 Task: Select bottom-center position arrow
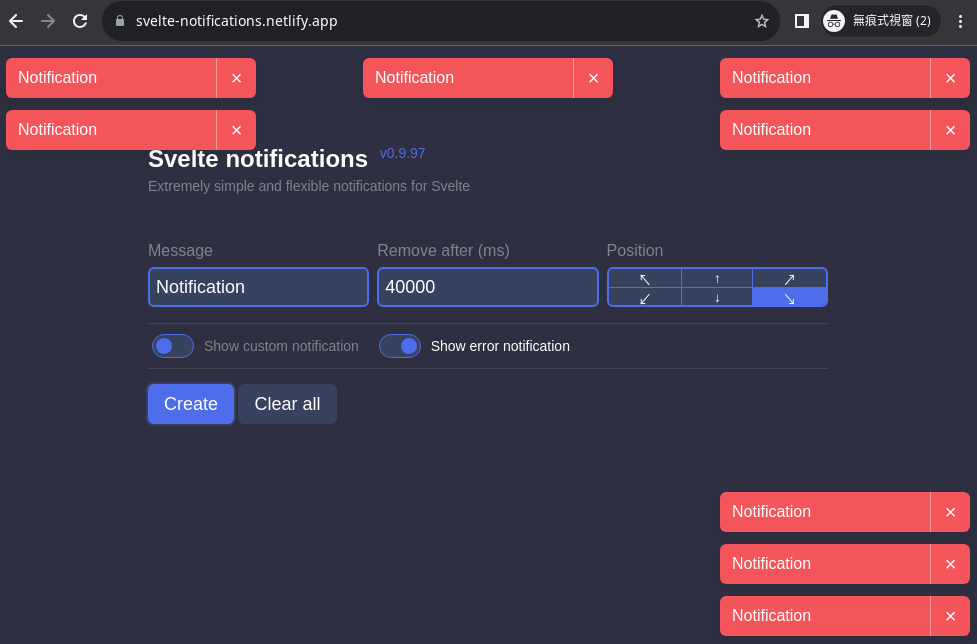pyautogui.click(x=717, y=298)
